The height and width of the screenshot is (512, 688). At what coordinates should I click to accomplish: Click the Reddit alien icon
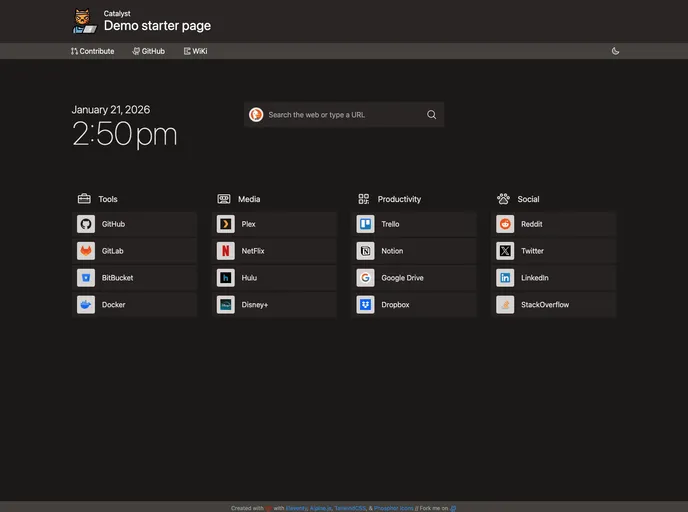[x=505, y=224]
